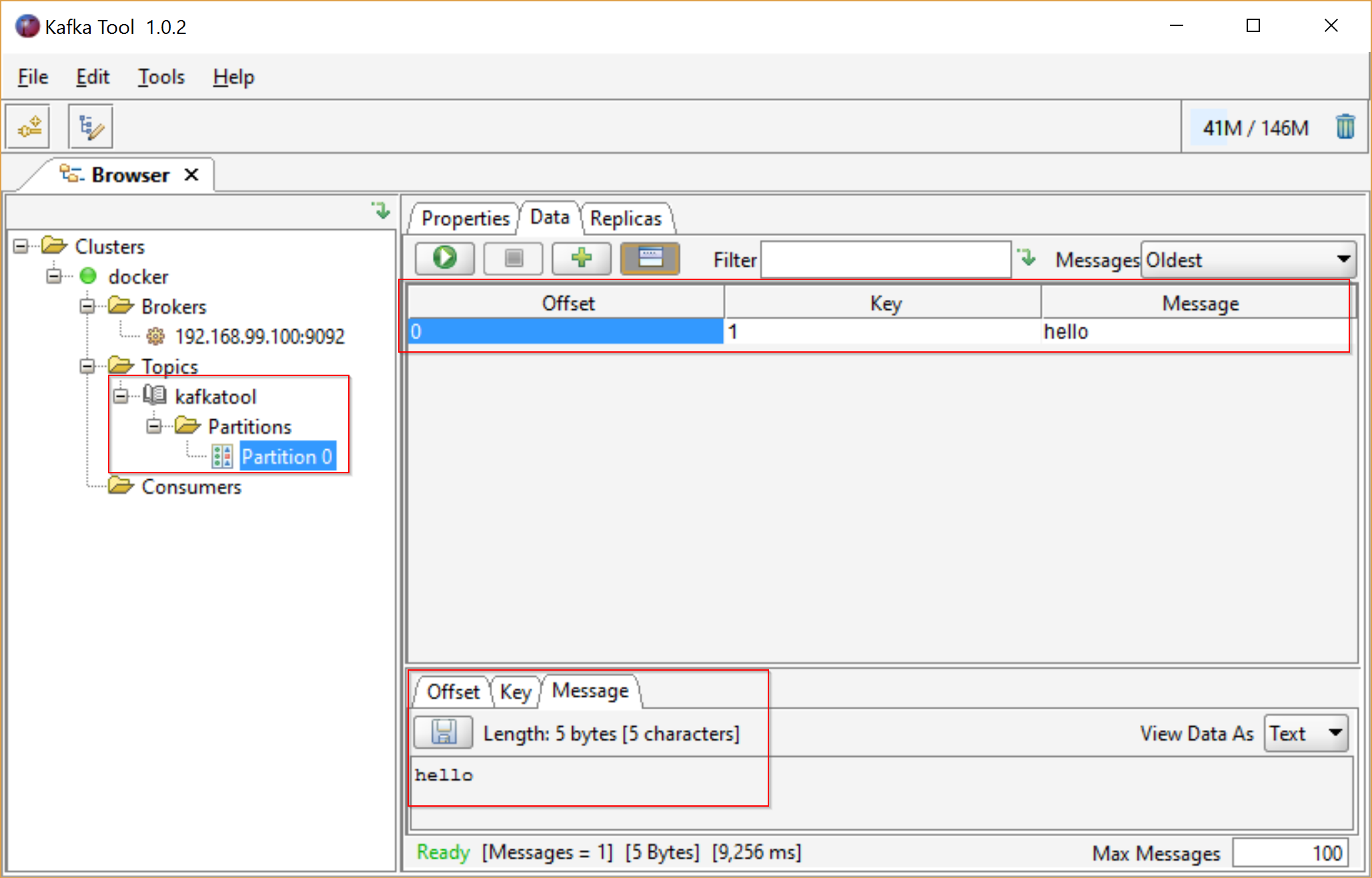
Task: Open the File menu
Action: click(33, 77)
